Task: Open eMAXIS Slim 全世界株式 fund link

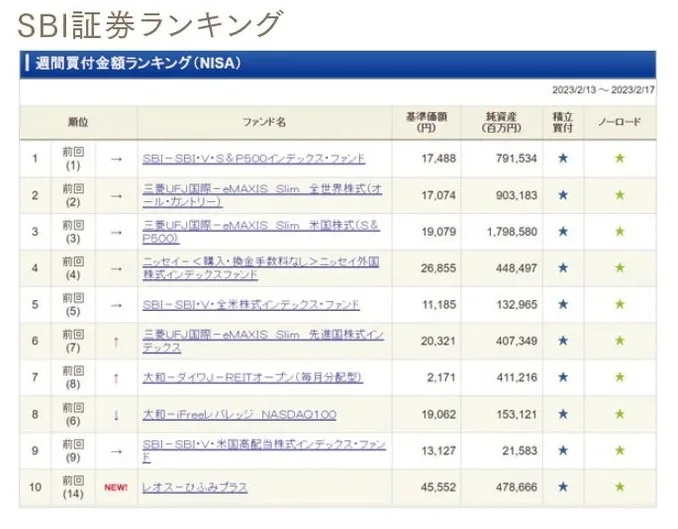Action: pos(262,196)
